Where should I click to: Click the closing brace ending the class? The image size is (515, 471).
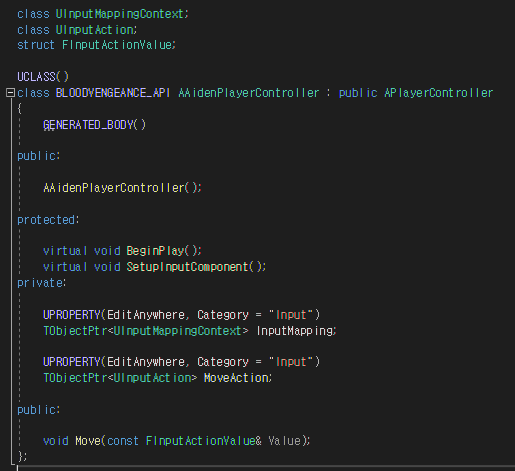tap(21, 456)
